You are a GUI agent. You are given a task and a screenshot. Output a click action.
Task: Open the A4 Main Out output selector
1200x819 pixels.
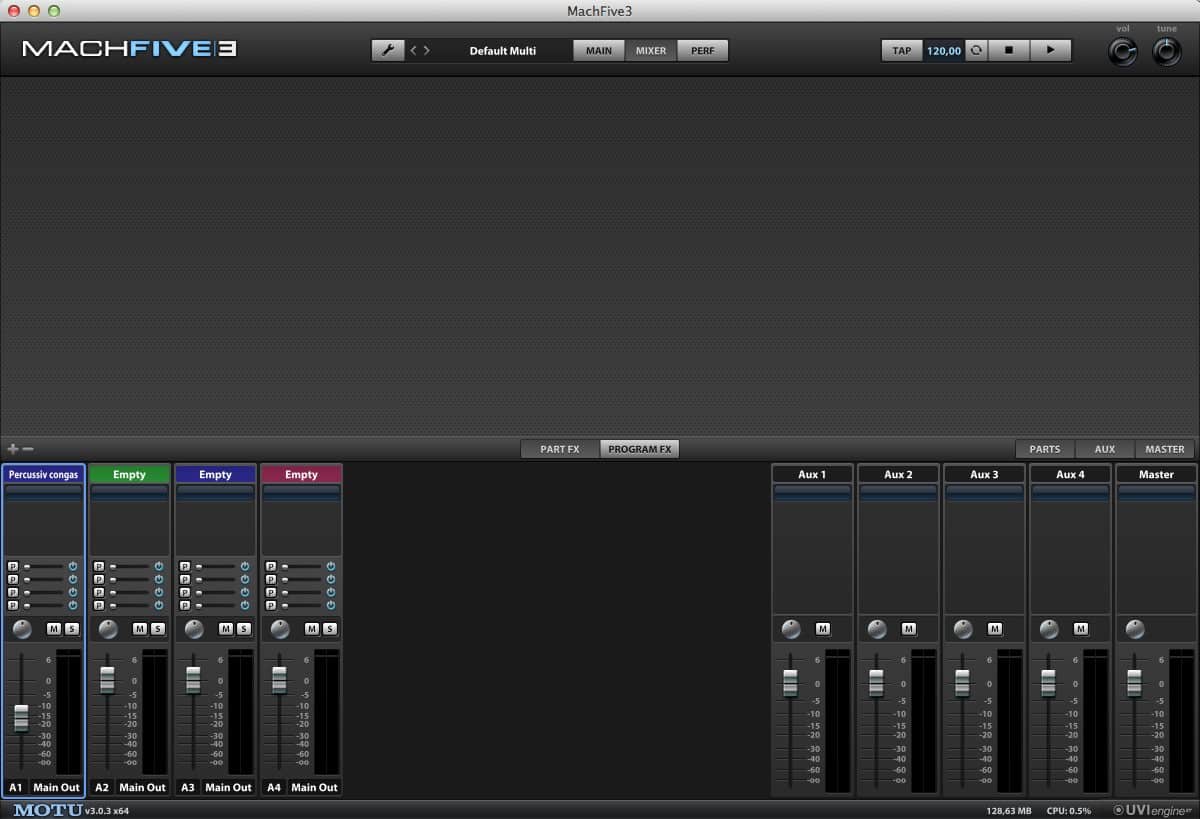tap(314, 787)
